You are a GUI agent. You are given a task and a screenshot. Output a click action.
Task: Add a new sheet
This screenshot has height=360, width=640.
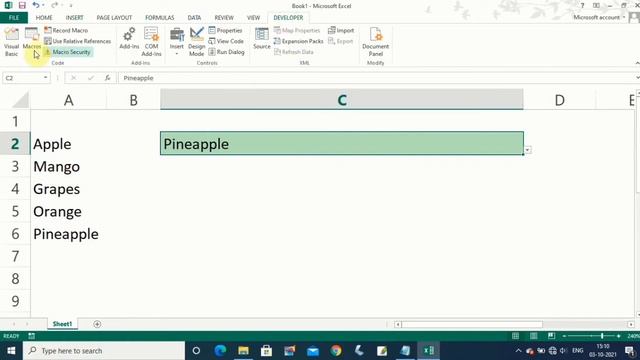tap(97, 324)
